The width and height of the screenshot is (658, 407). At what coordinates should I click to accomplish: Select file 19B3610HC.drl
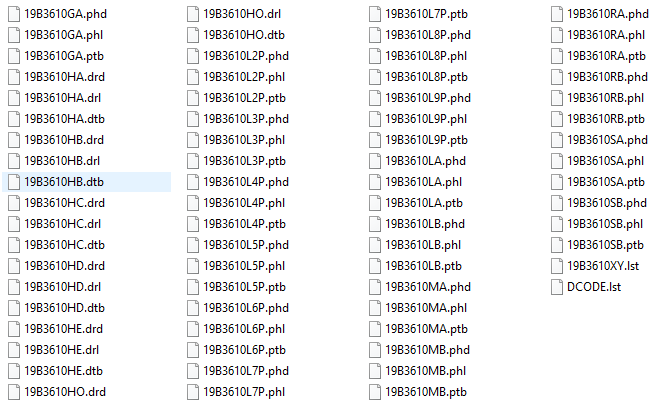pyautogui.click(x=63, y=224)
